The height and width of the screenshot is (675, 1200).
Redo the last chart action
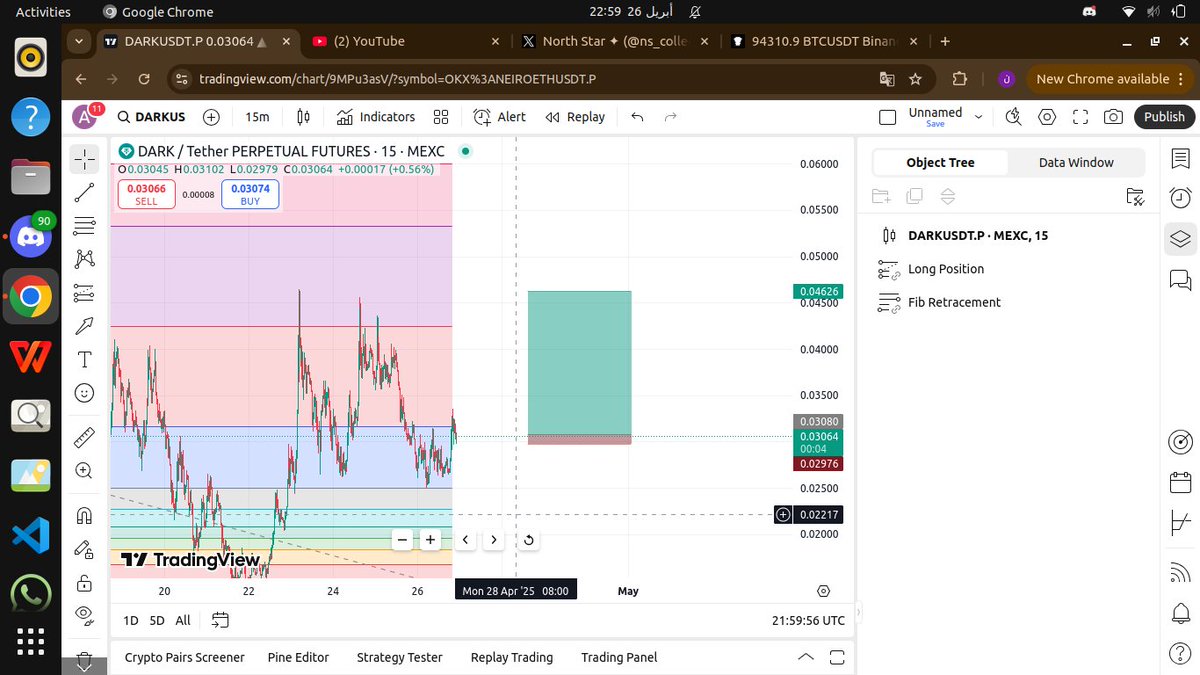point(670,117)
